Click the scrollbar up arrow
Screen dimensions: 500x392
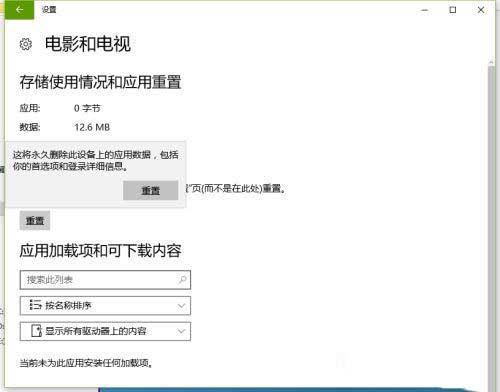[x=491, y=62]
